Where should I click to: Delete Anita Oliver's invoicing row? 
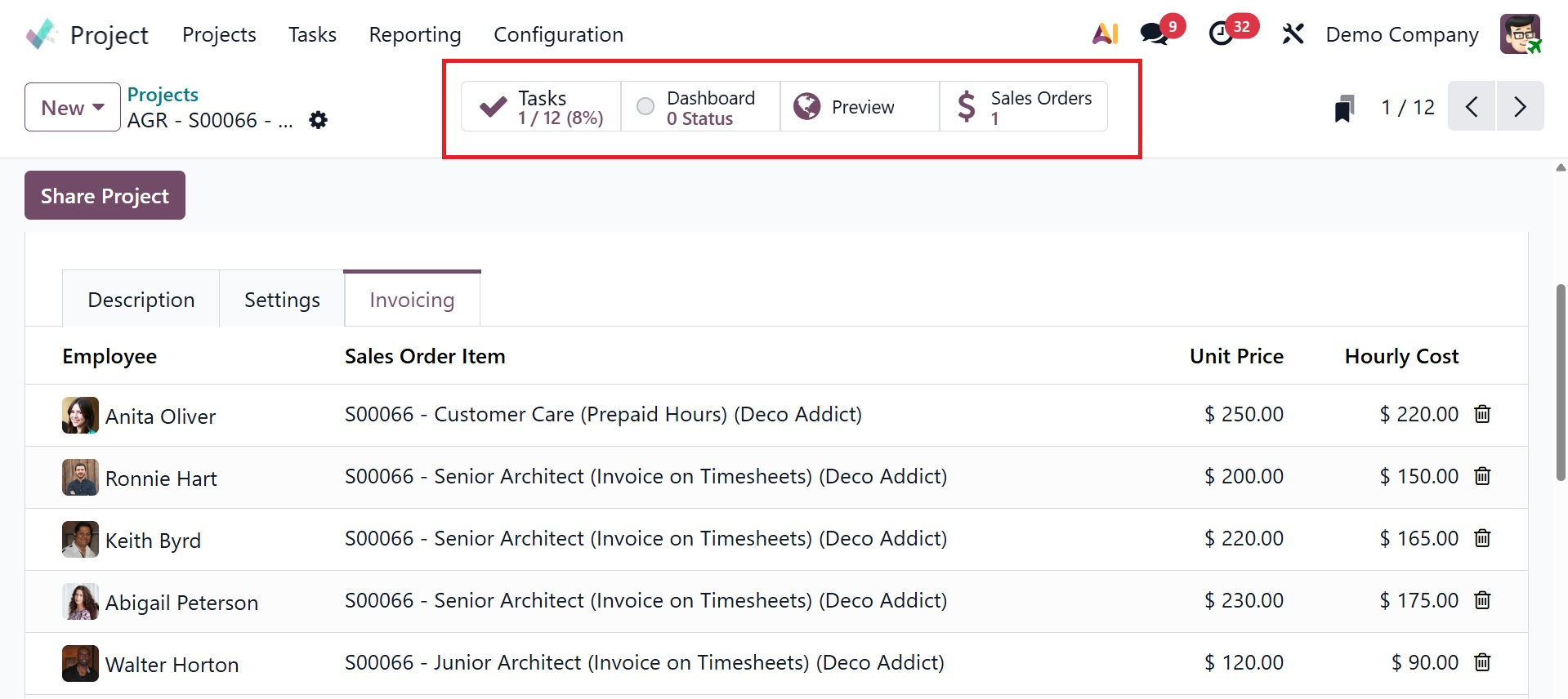point(1482,414)
